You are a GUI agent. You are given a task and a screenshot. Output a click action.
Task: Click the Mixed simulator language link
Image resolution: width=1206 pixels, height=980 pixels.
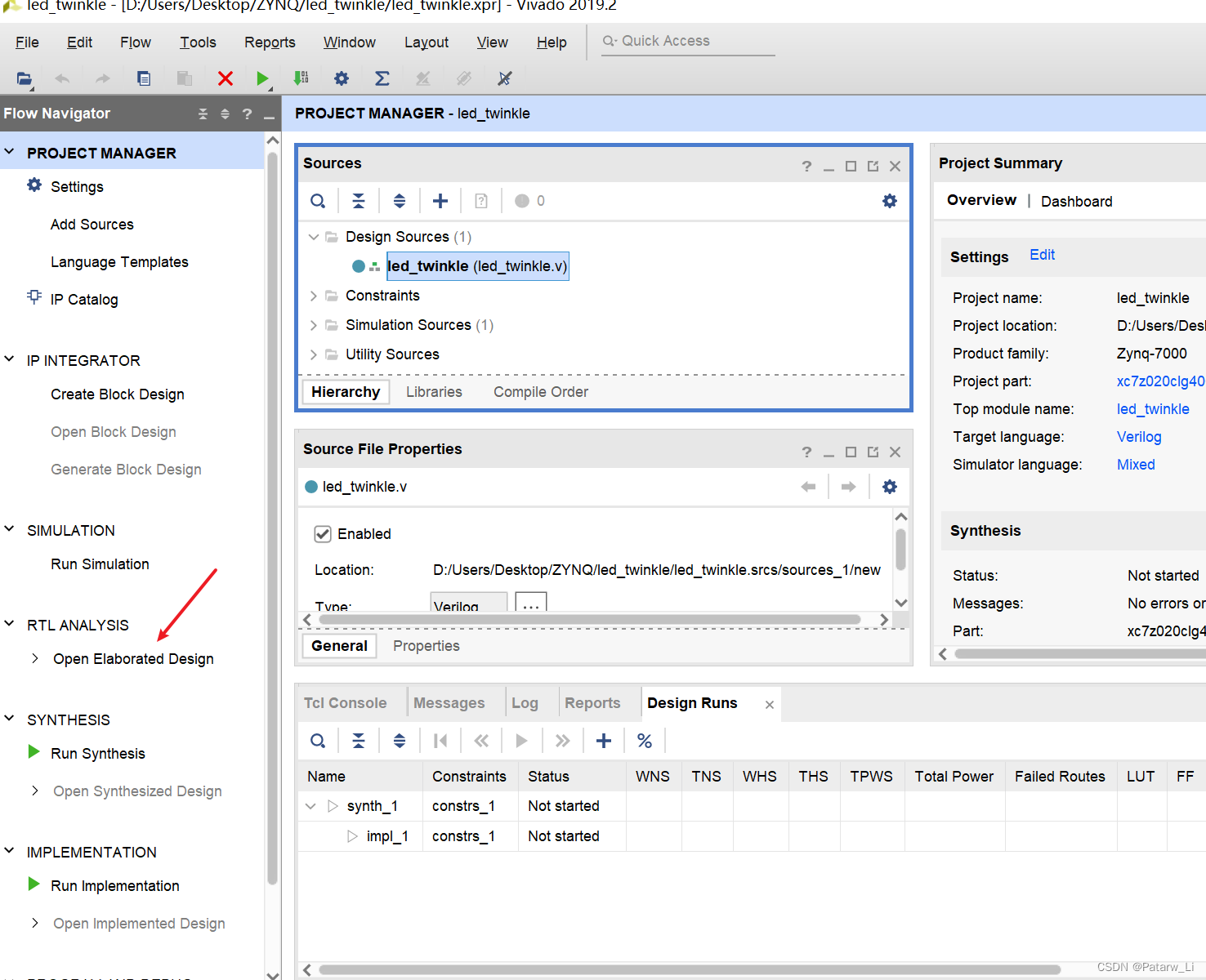coord(1136,465)
